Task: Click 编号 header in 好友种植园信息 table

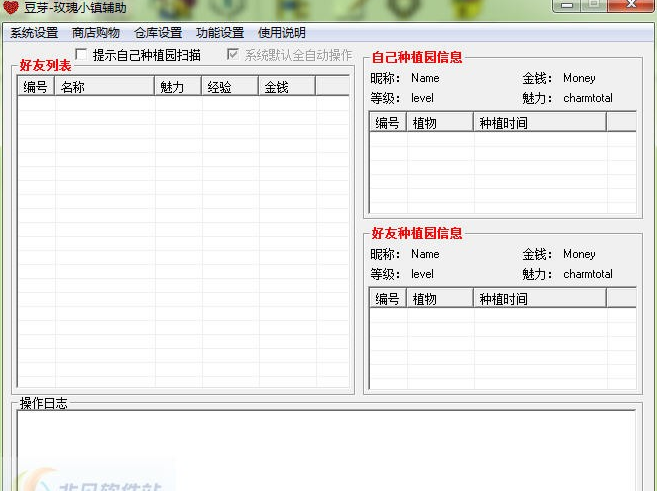Action: pyautogui.click(x=388, y=299)
